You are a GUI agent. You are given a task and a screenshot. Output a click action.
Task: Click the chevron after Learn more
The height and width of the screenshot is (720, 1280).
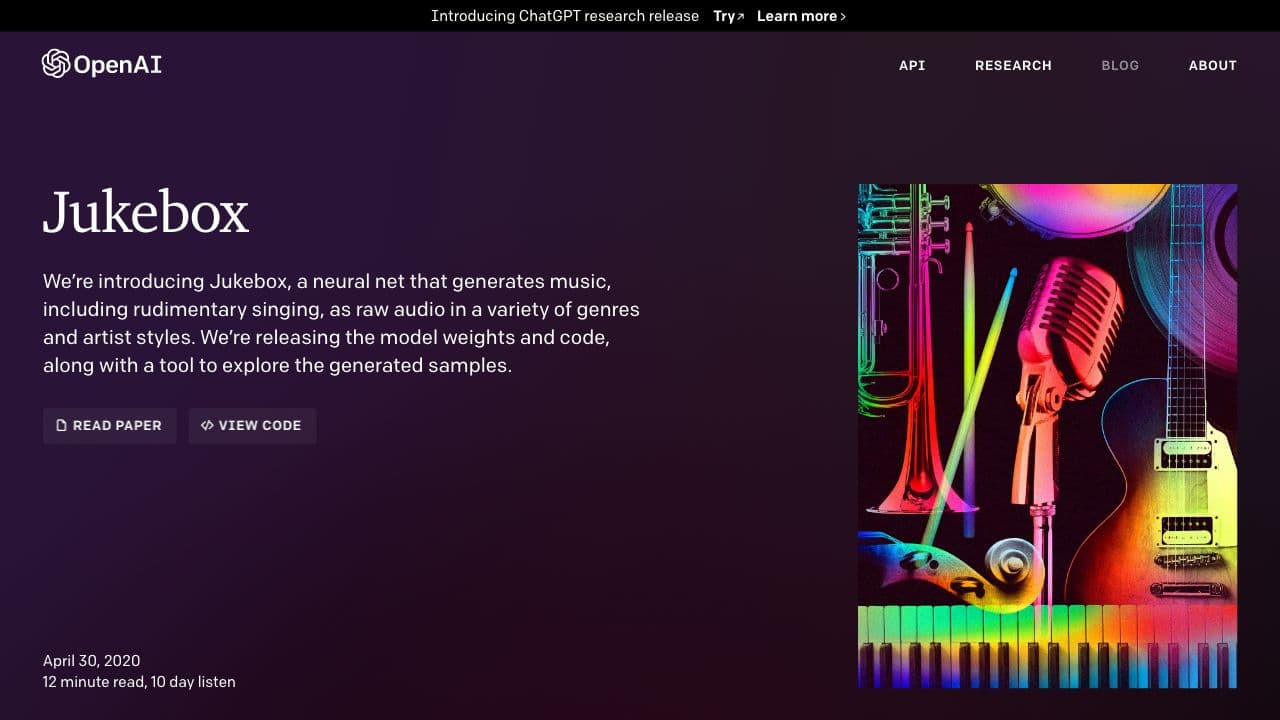point(843,17)
